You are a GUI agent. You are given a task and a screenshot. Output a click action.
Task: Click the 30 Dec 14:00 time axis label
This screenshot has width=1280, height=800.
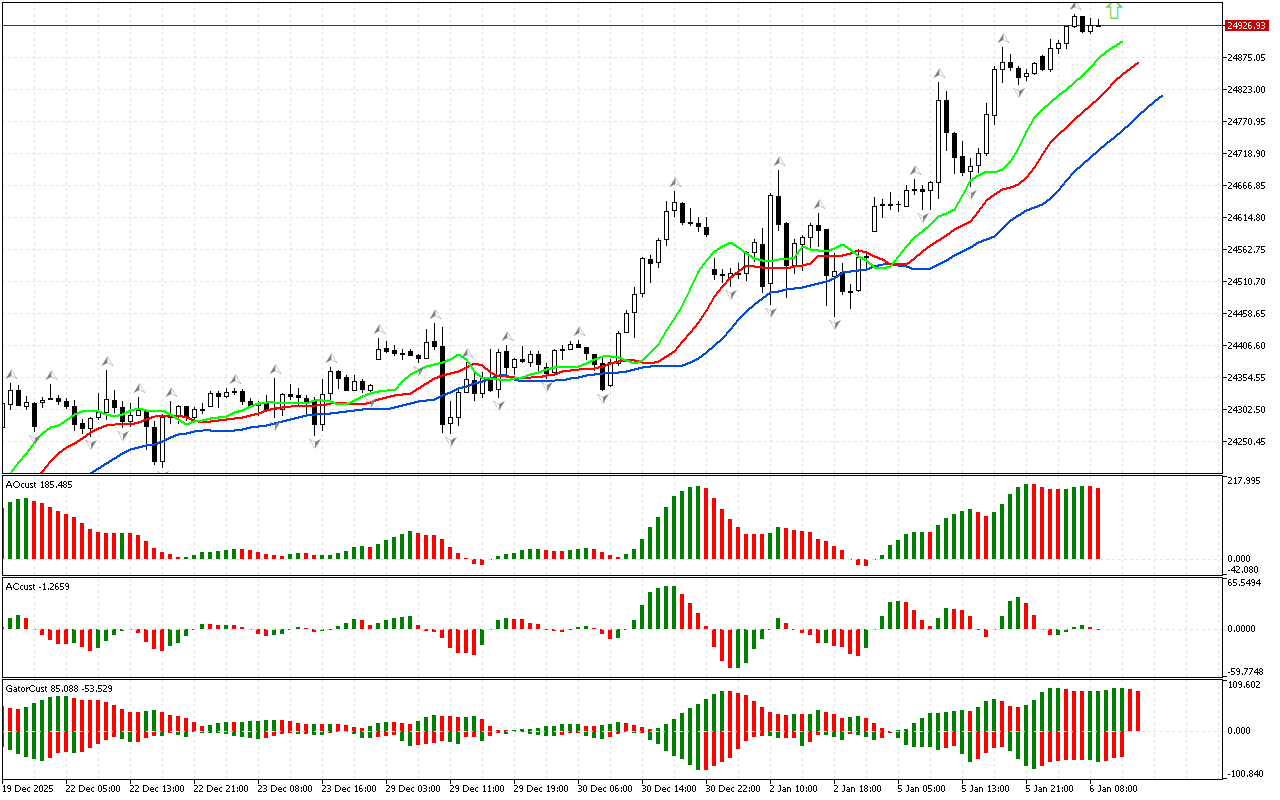click(666, 788)
